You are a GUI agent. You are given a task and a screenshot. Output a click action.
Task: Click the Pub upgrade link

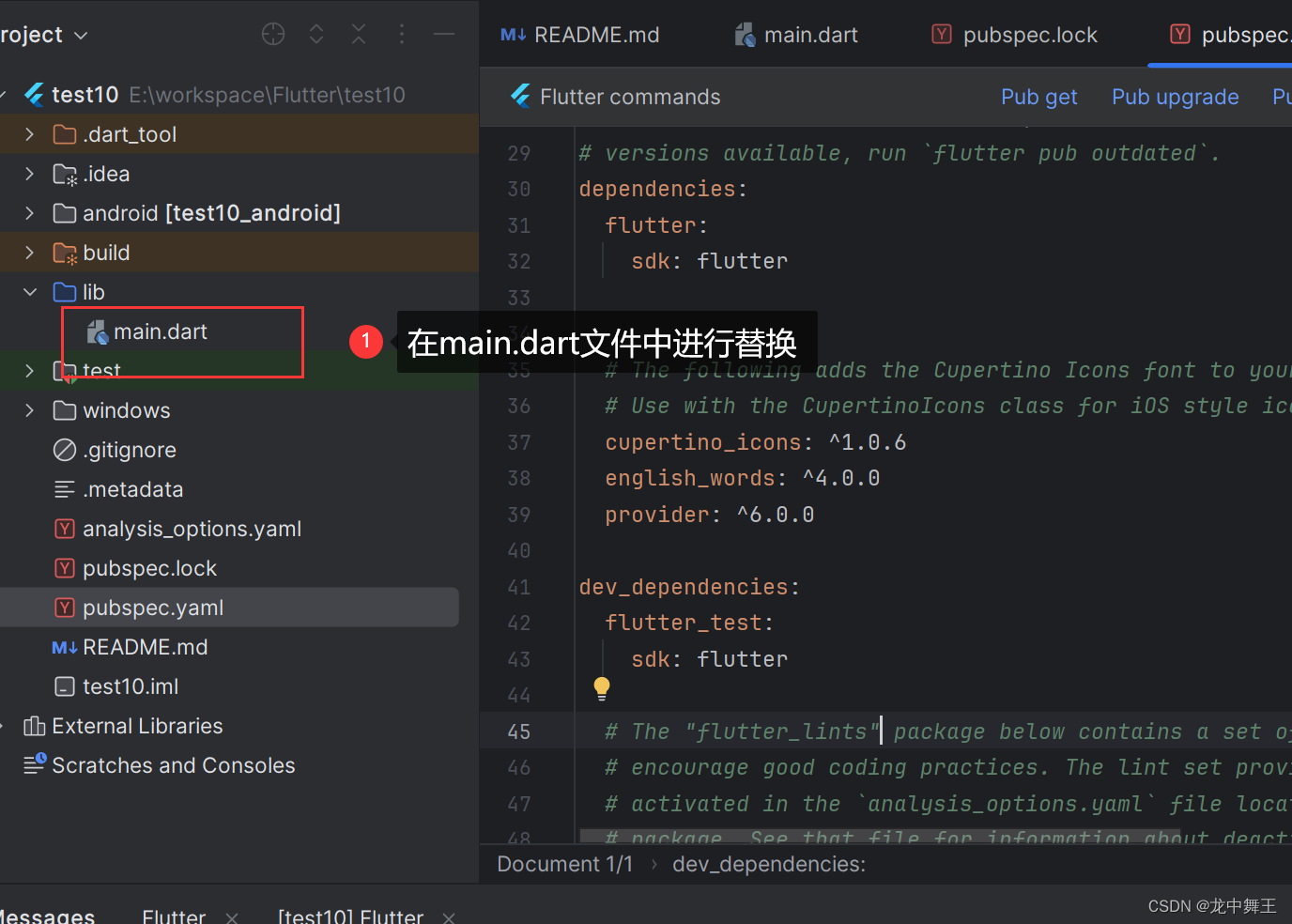pos(1175,97)
